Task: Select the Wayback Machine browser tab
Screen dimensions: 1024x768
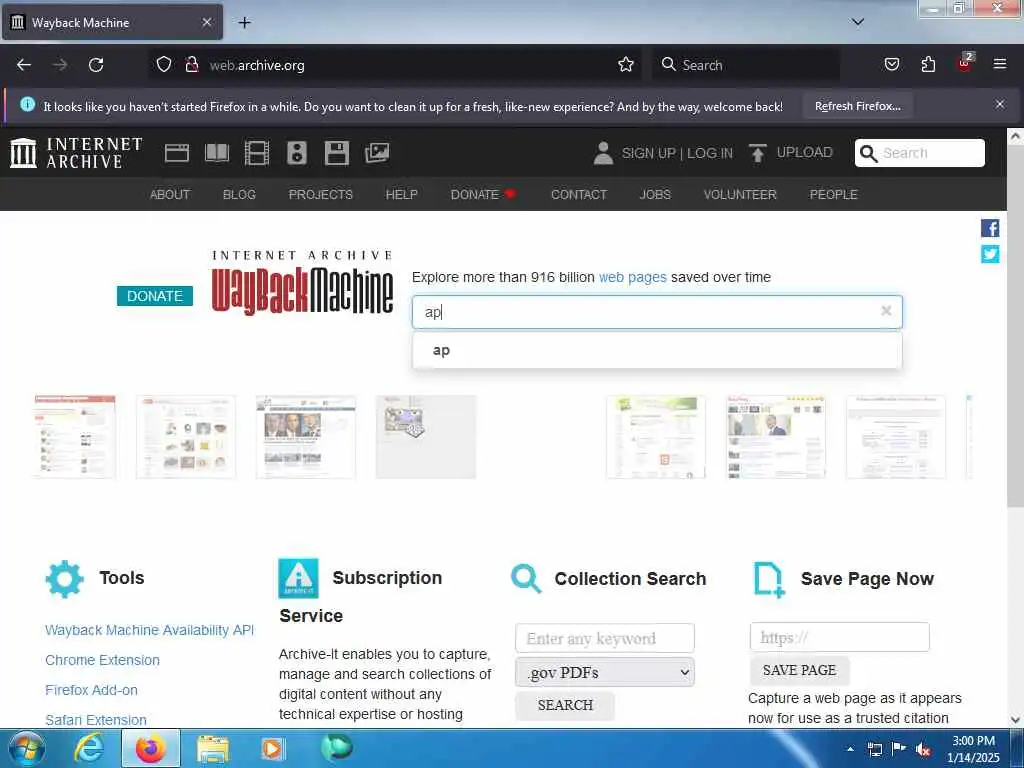Action: coord(112,23)
